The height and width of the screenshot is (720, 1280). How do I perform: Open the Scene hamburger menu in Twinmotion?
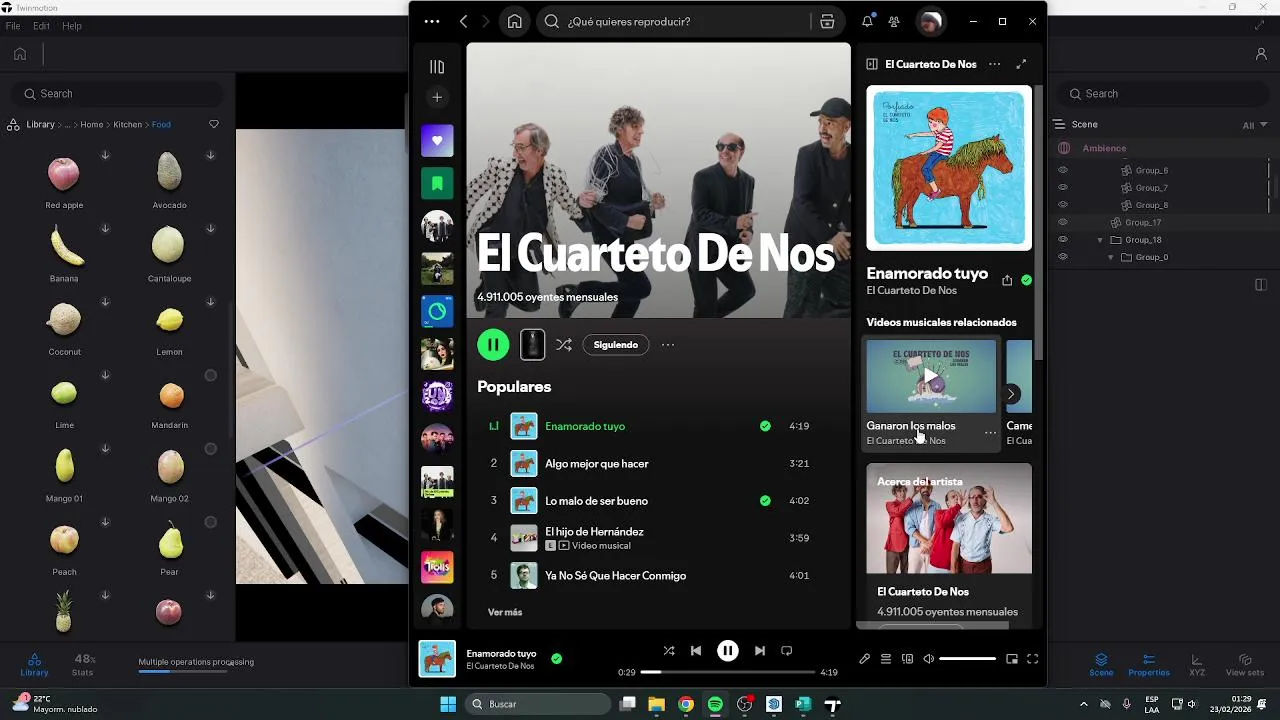click(x=1058, y=125)
